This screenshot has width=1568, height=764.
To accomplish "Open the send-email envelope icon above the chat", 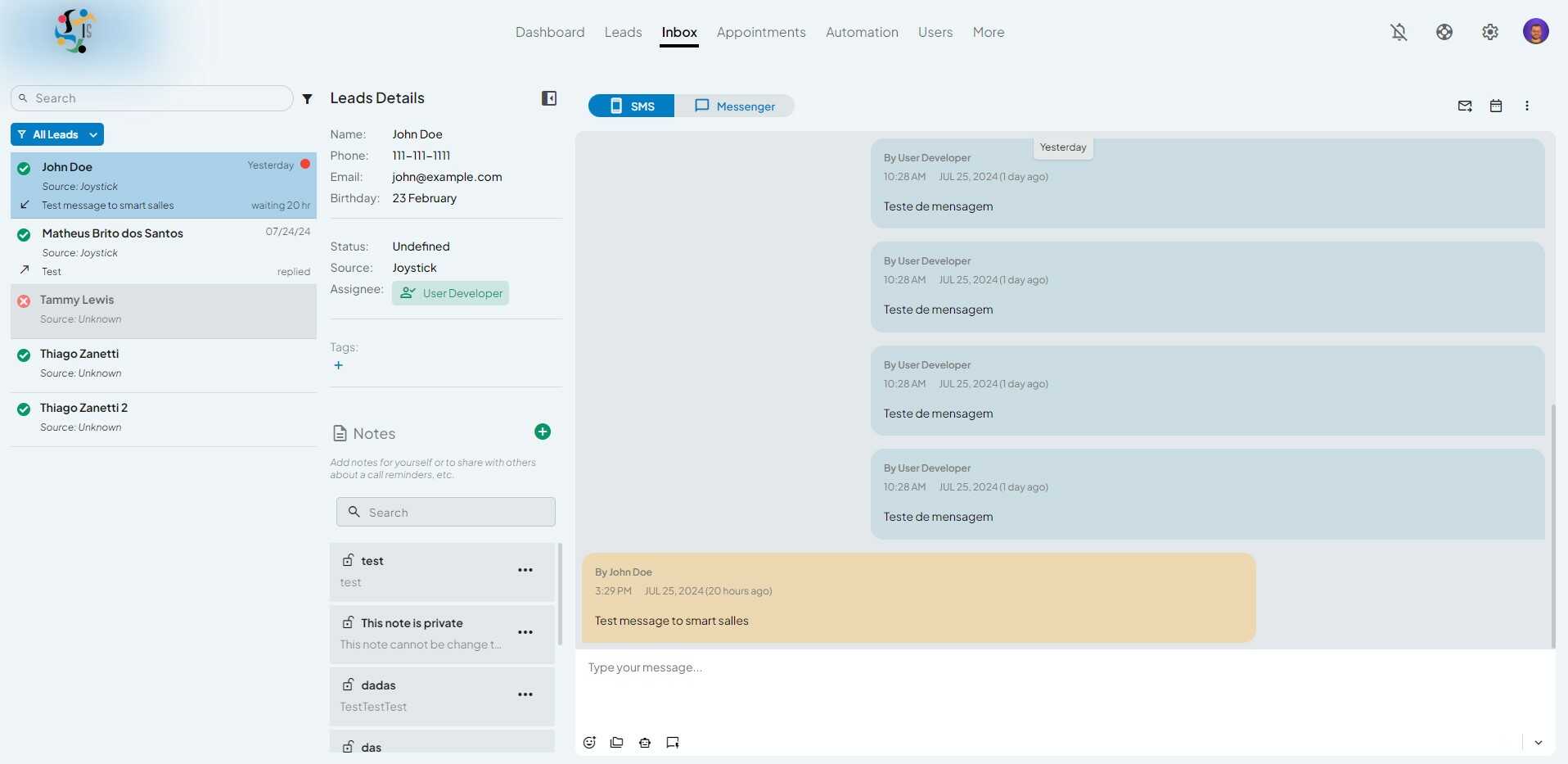I will pyautogui.click(x=1465, y=106).
